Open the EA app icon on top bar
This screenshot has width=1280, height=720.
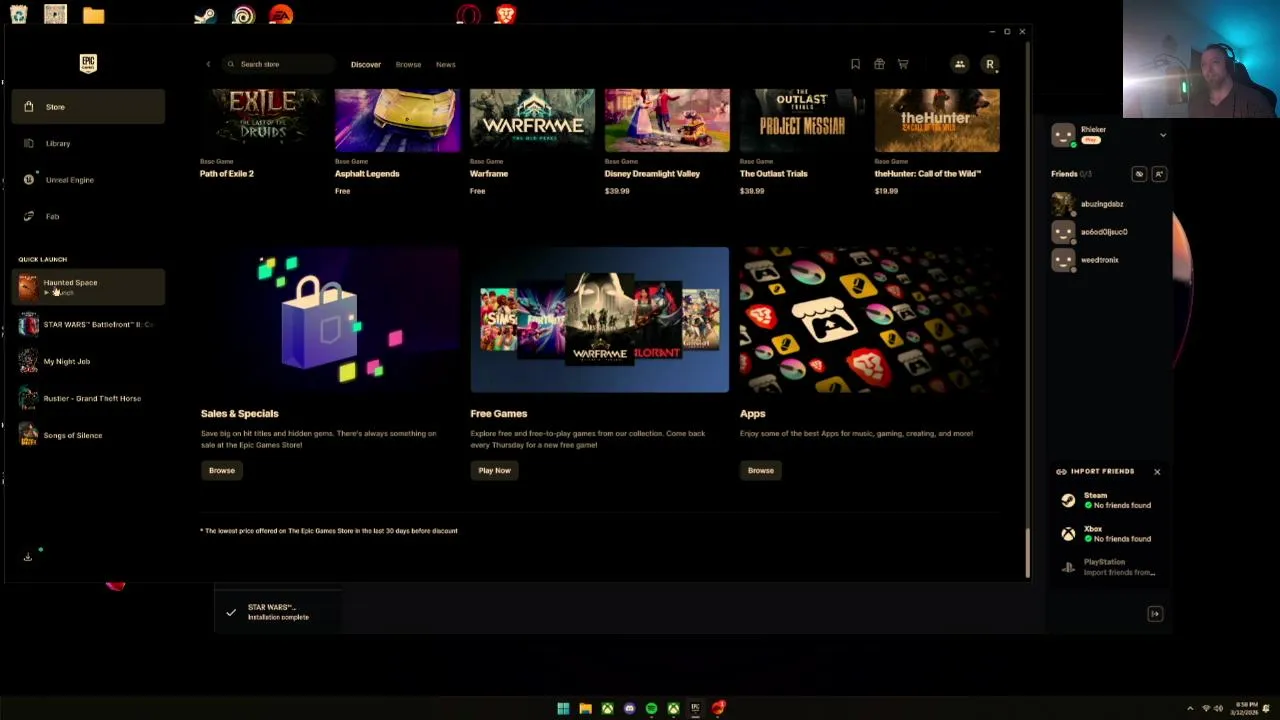(281, 15)
